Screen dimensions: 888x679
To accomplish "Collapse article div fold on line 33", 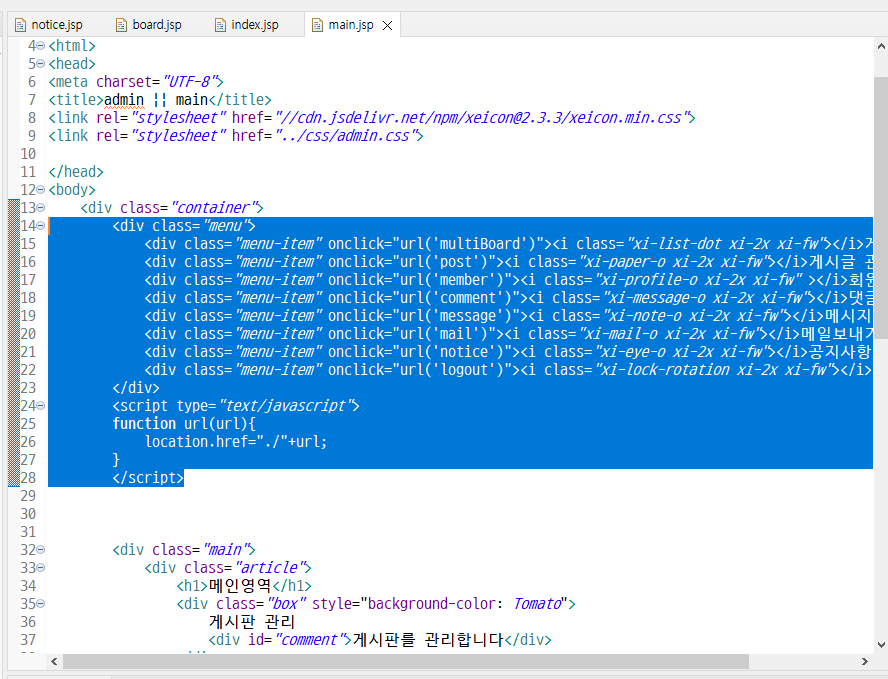I will click(41, 568).
